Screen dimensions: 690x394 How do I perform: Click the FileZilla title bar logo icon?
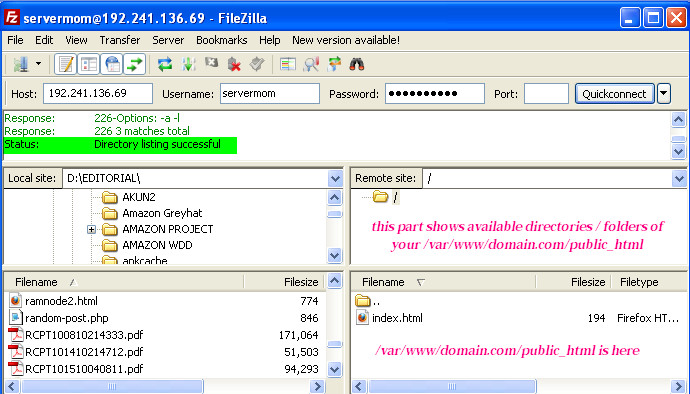(x=12, y=18)
